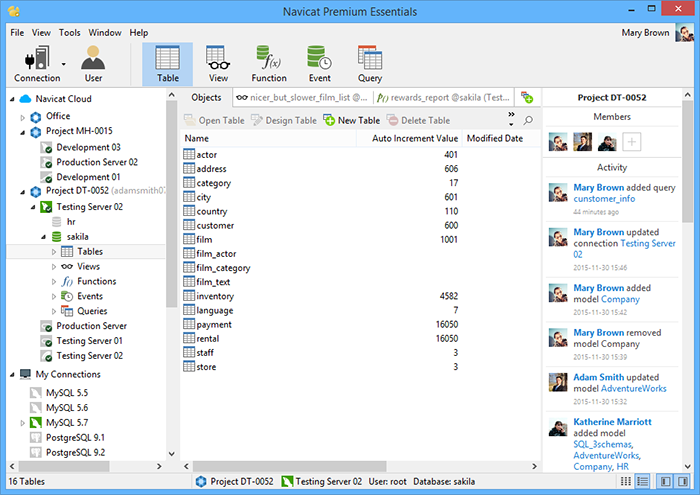
Task: Toggle the right information pane button
Action: point(683,481)
